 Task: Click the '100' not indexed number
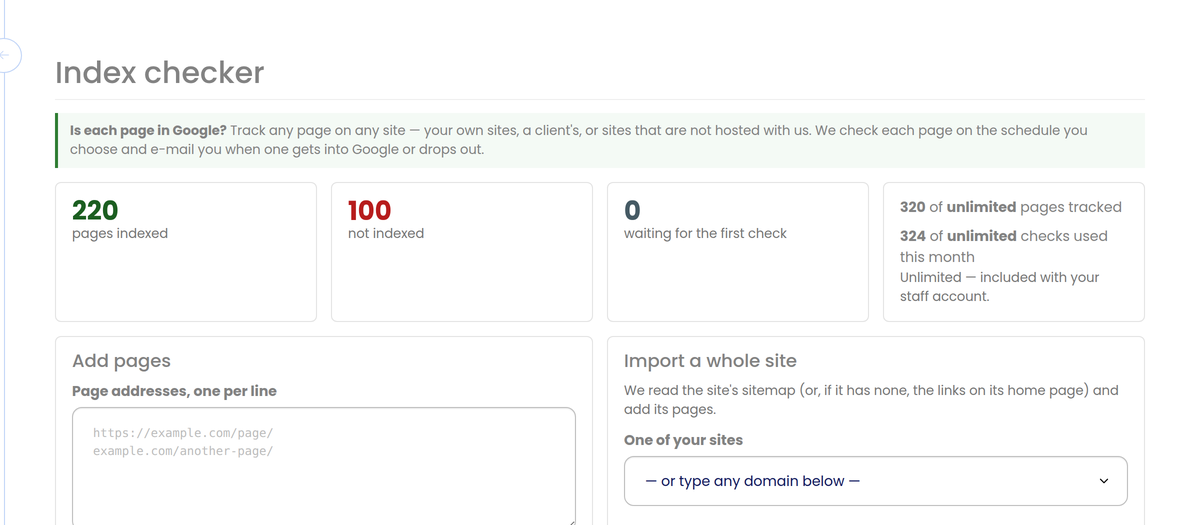click(x=370, y=210)
